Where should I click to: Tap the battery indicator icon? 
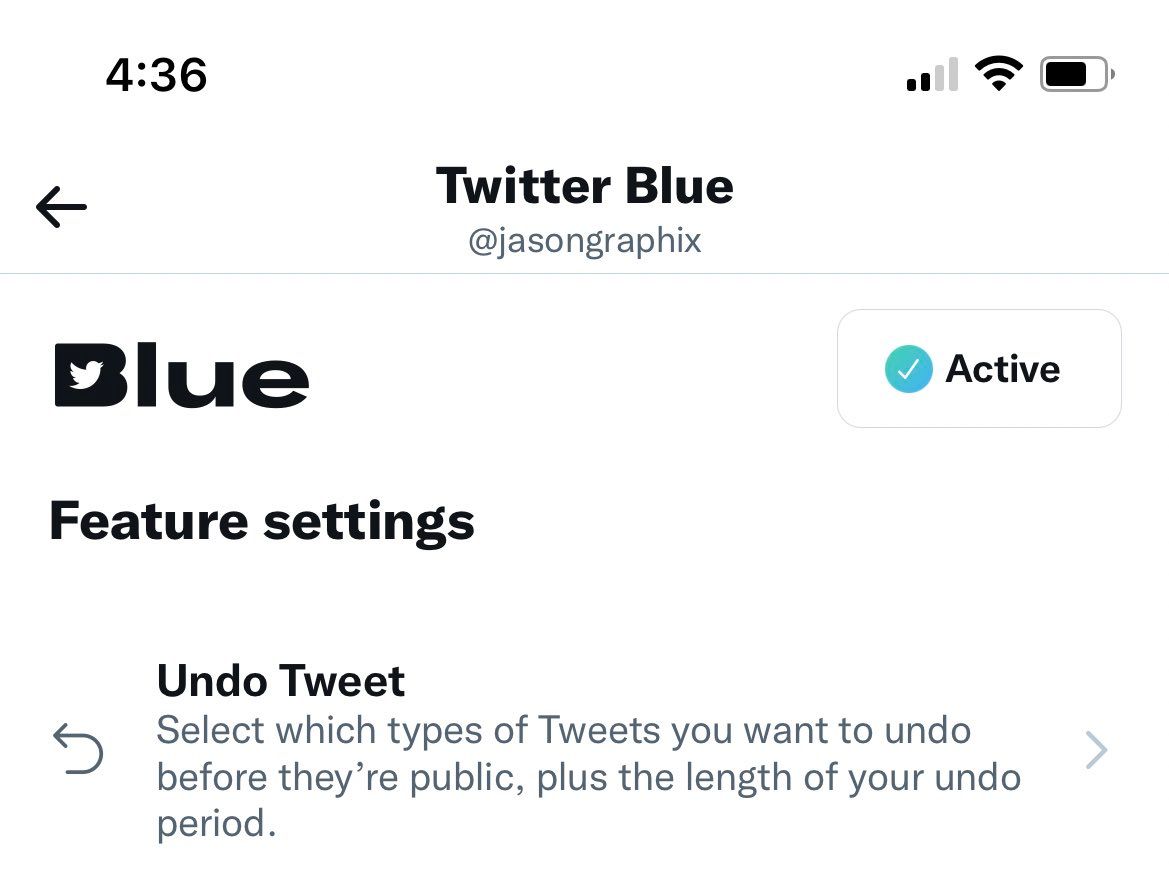(x=1077, y=75)
